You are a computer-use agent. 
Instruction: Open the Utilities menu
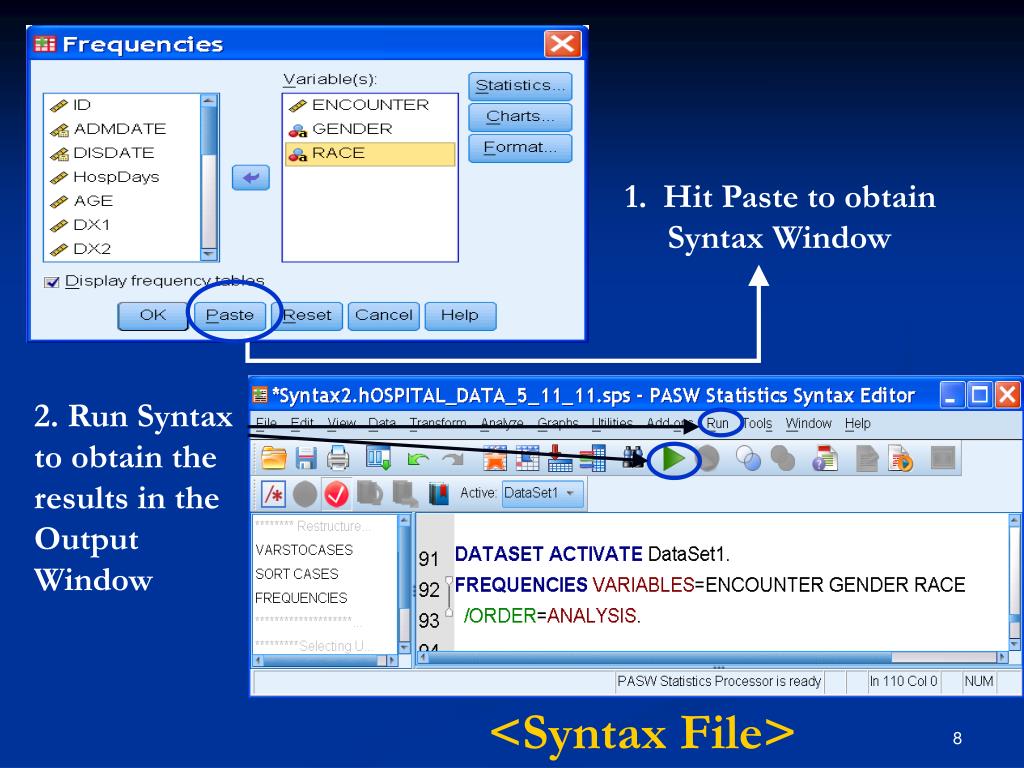(612, 423)
